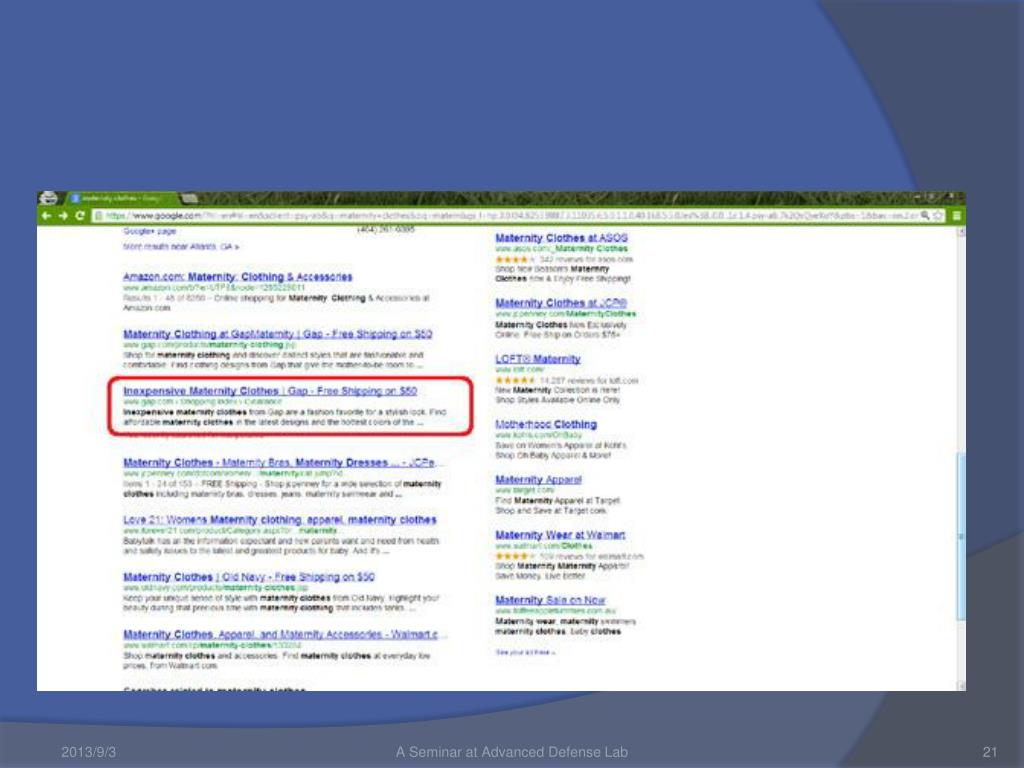
Task: Click the scrollbar up arrow
Action: pos(961,232)
